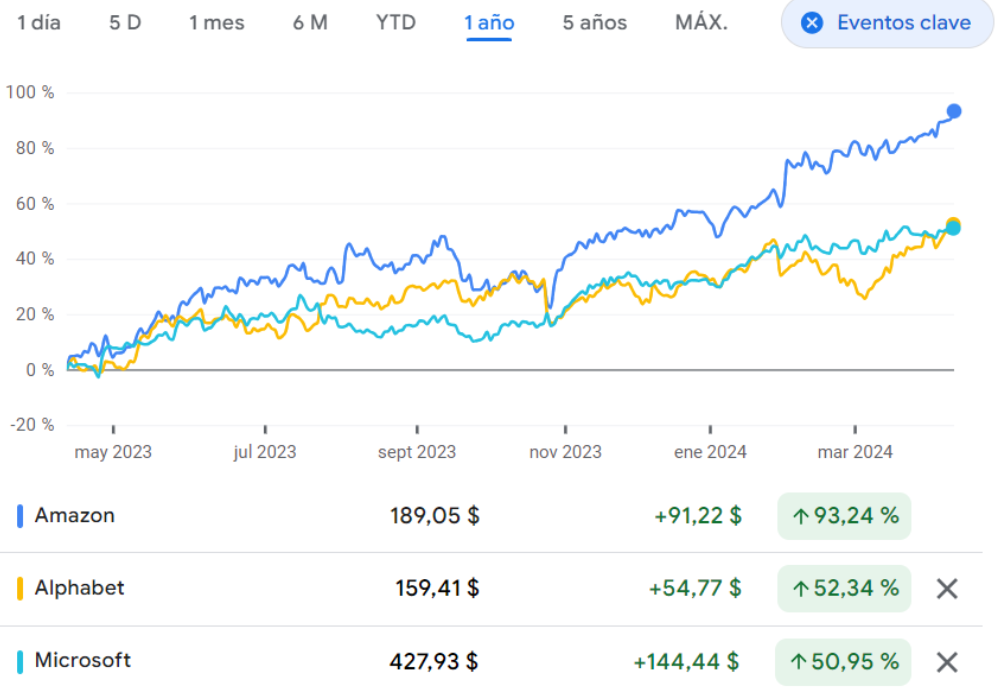The image size is (1002, 692).
Task: Click the up arrow in Microsoft's 50,95 % badge
Action: [800, 662]
